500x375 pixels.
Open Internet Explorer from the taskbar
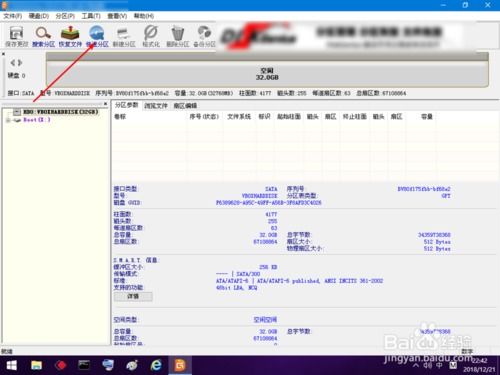156,365
